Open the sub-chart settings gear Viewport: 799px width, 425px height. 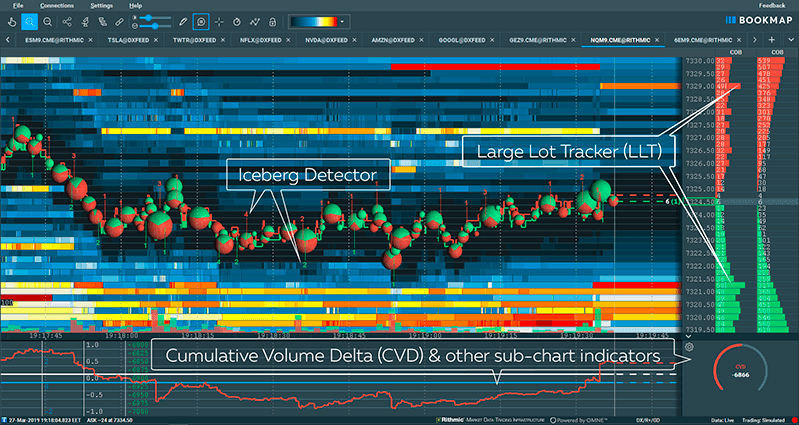point(689,347)
